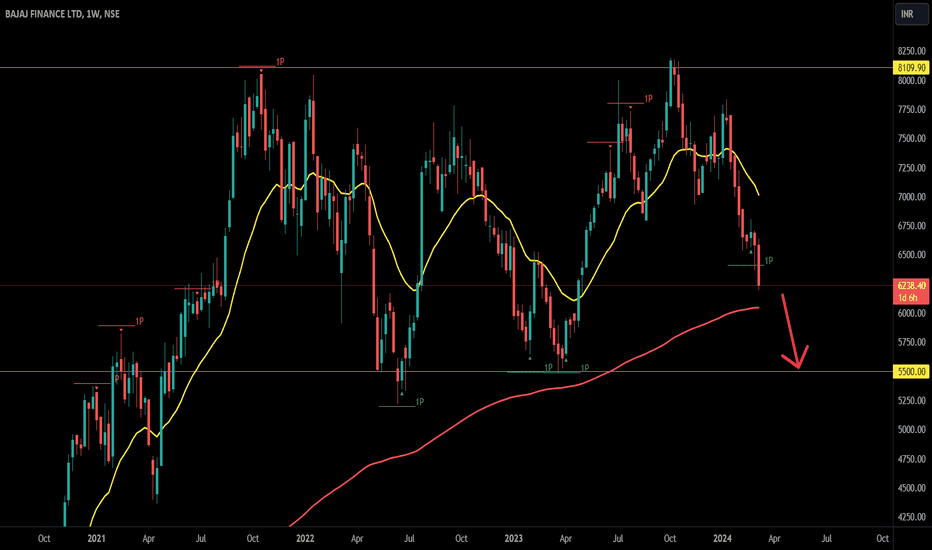Click the INR currency button
The height and width of the screenshot is (550, 932).
pyautogui.click(x=911, y=14)
